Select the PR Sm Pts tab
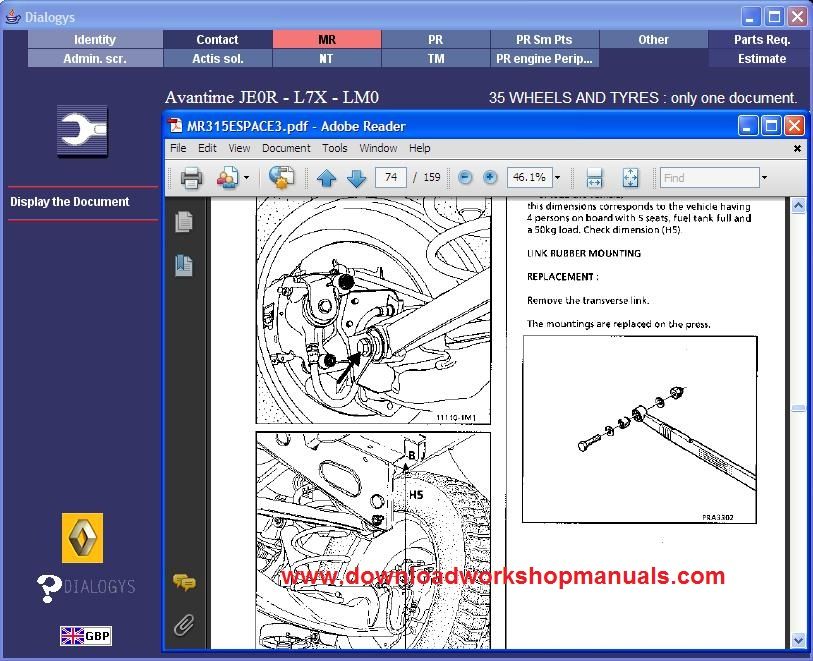 544,39
